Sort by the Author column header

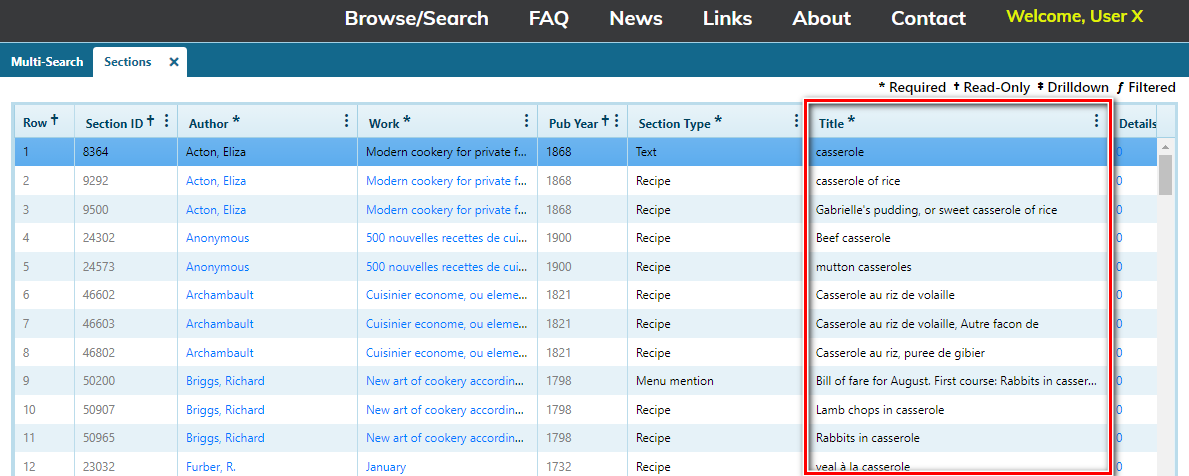point(209,123)
